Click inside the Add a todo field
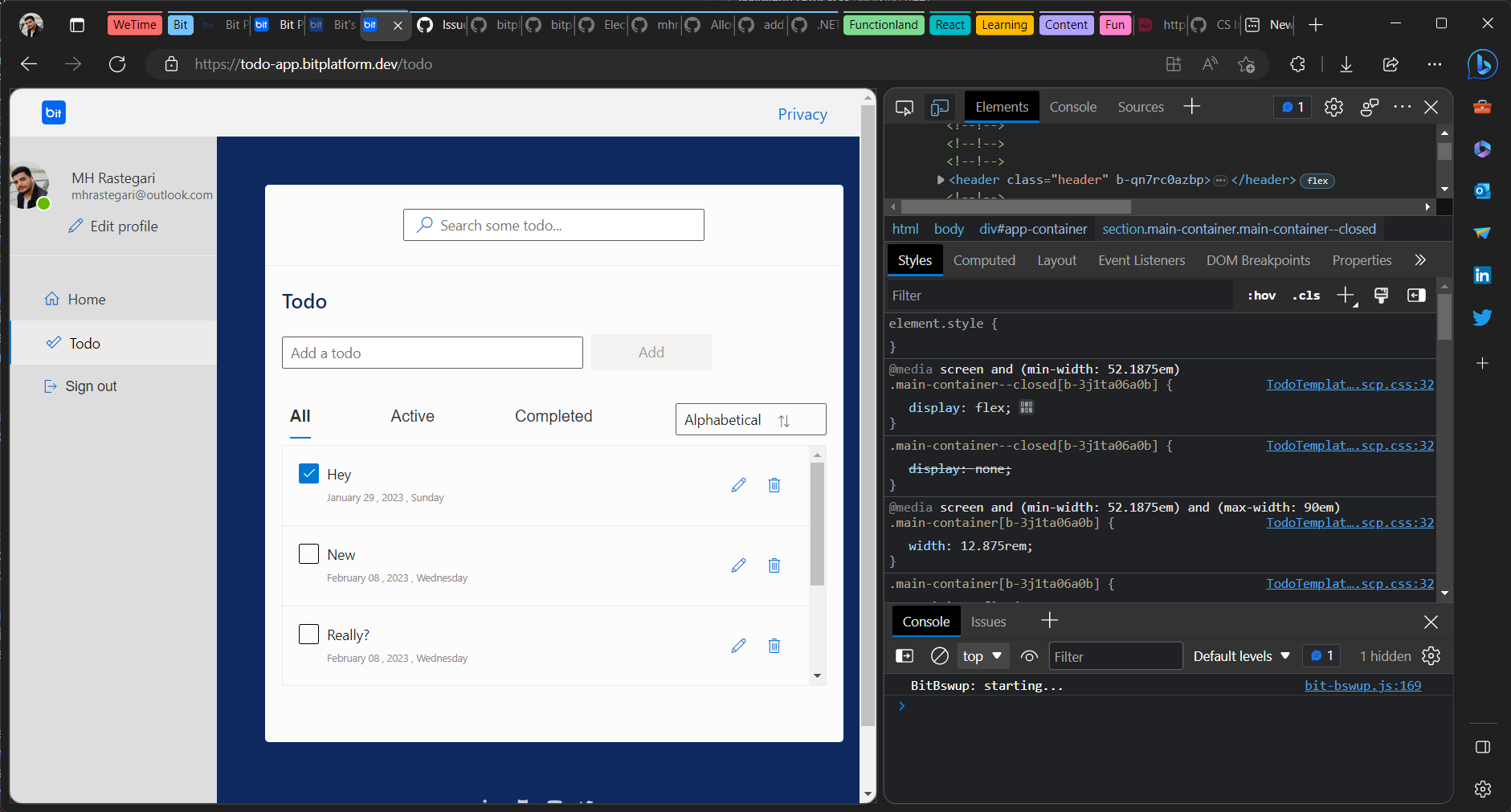Image resolution: width=1511 pixels, height=812 pixels. click(431, 352)
